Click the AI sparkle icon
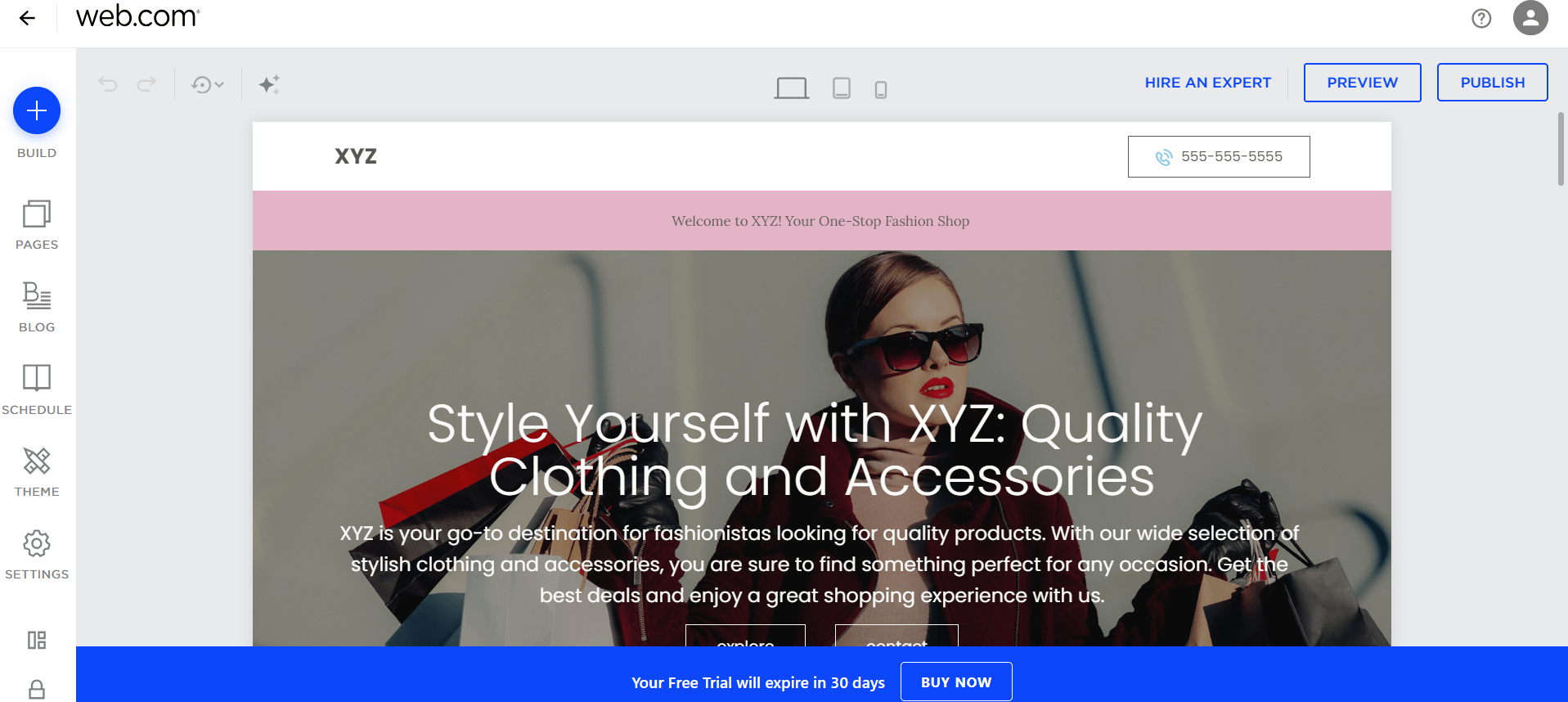1568x702 pixels. click(269, 84)
